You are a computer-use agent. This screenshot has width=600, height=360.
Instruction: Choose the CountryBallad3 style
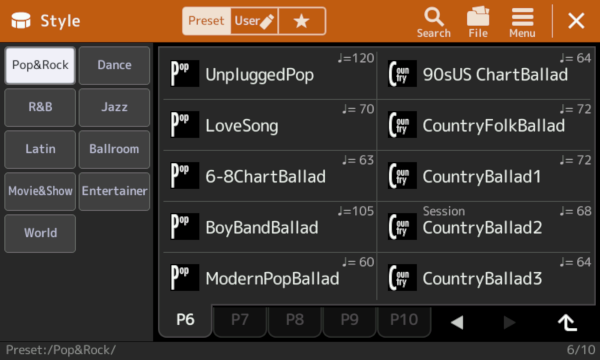tap(485, 278)
